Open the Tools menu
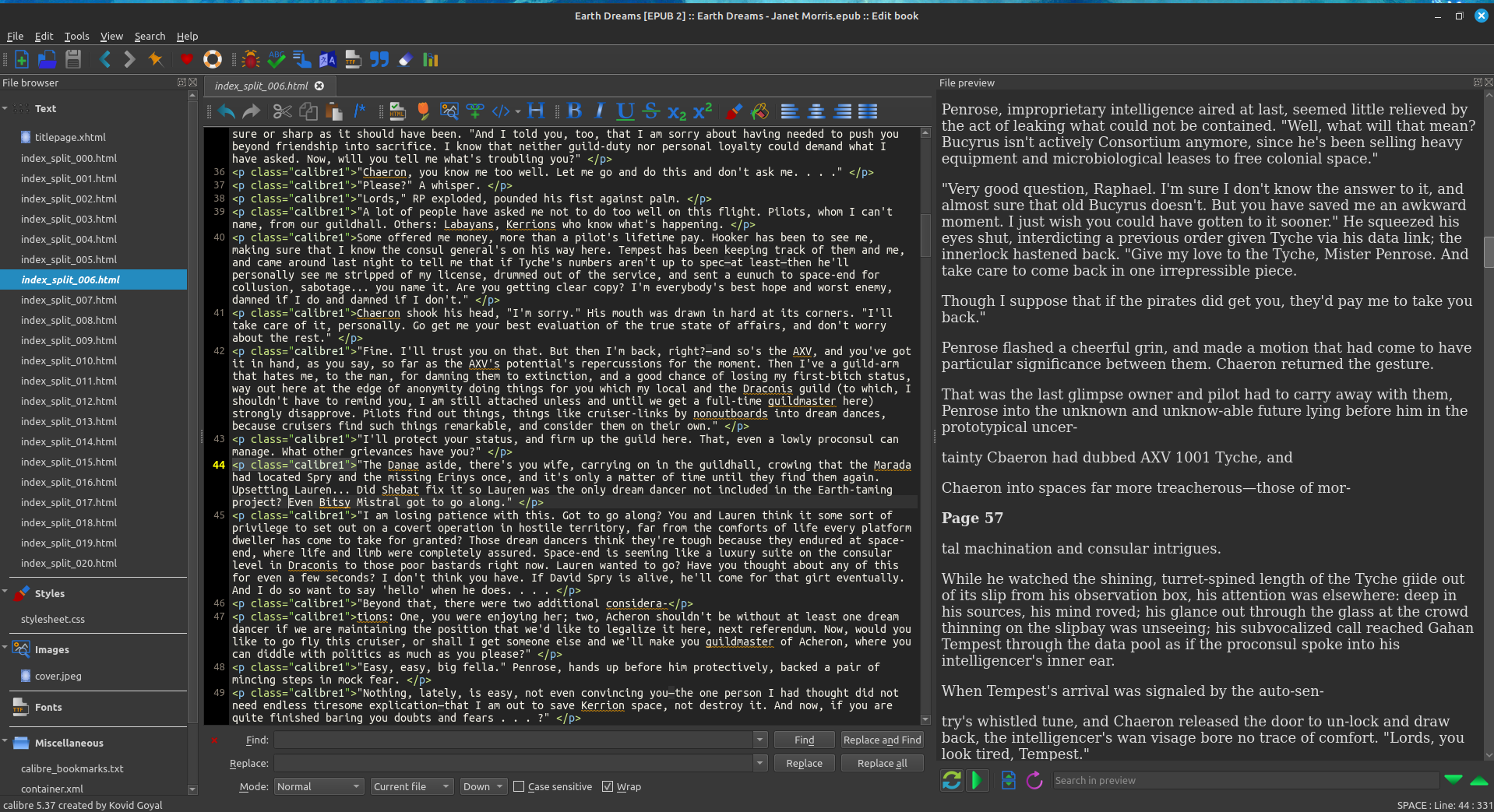The image size is (1494, 812). click(x=76, y=36)
